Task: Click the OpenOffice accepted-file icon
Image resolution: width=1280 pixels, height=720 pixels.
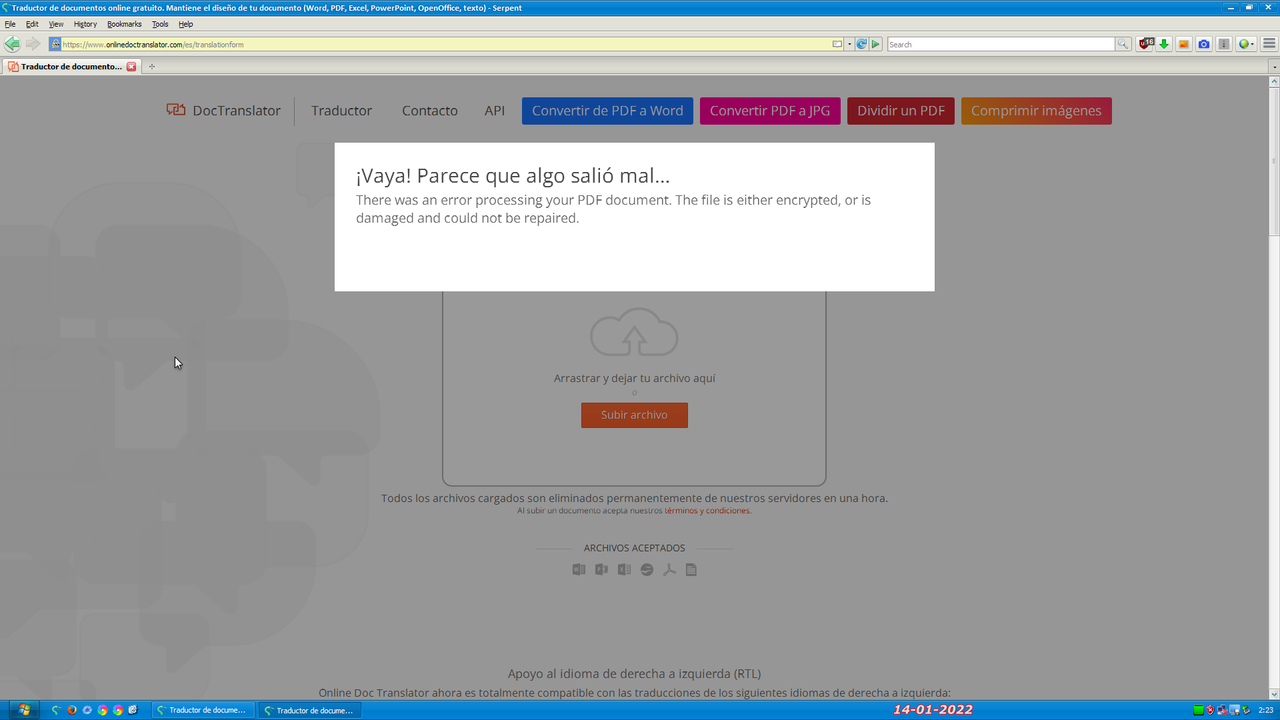Action: click(x=647, y=569)
